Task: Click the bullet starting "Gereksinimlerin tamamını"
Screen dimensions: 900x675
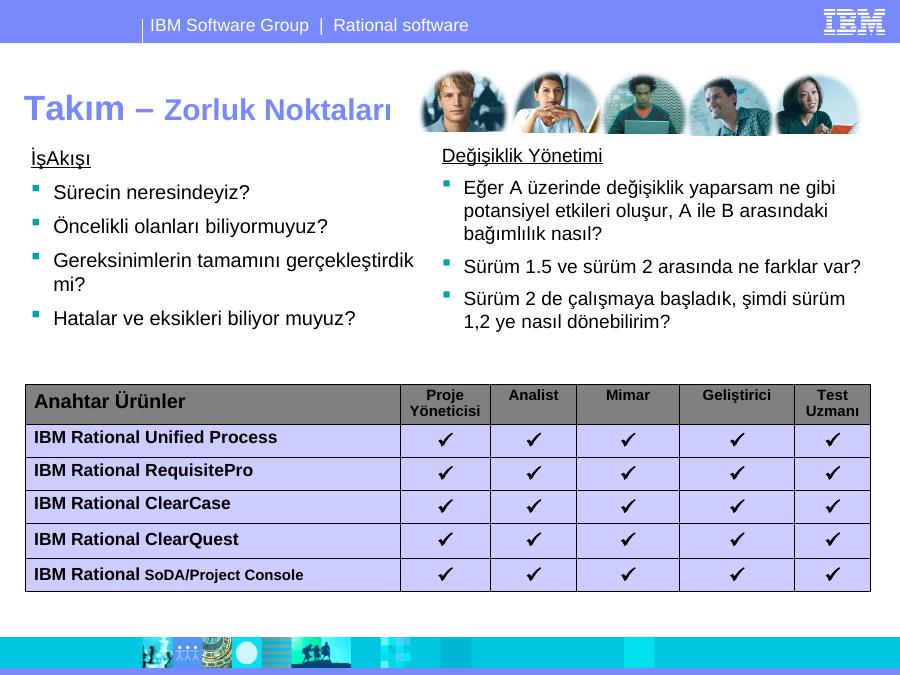Action: pyautogui.click(x=234, y=272)
